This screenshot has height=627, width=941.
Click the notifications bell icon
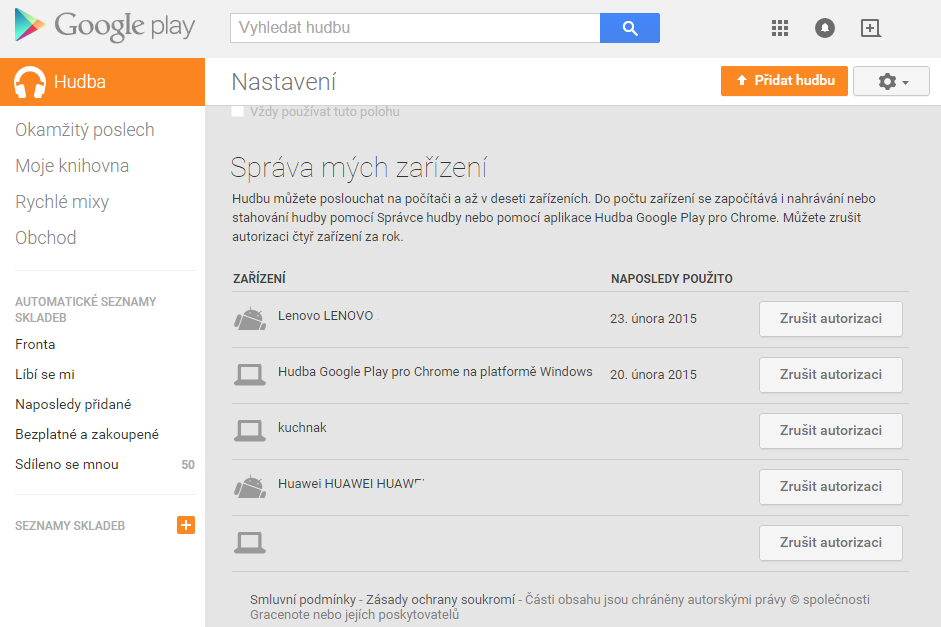click(824, 27)
